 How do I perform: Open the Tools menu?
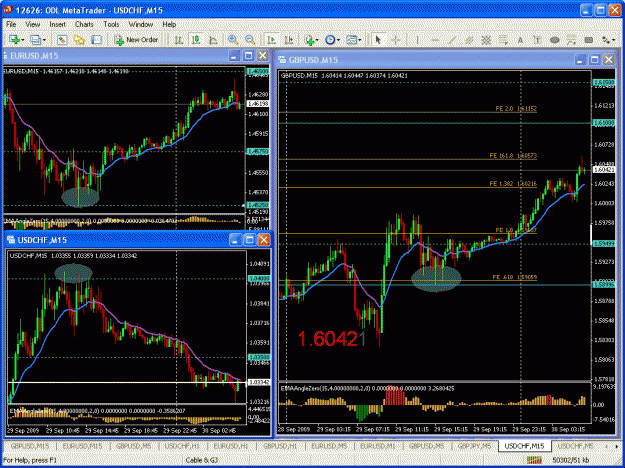click(111, 24)
